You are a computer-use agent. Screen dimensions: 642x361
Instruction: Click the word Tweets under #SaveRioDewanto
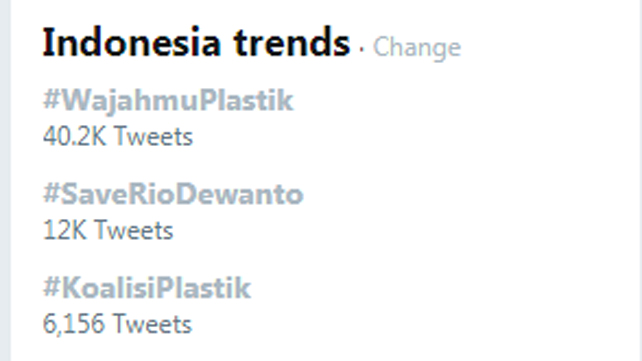(134, 230)
